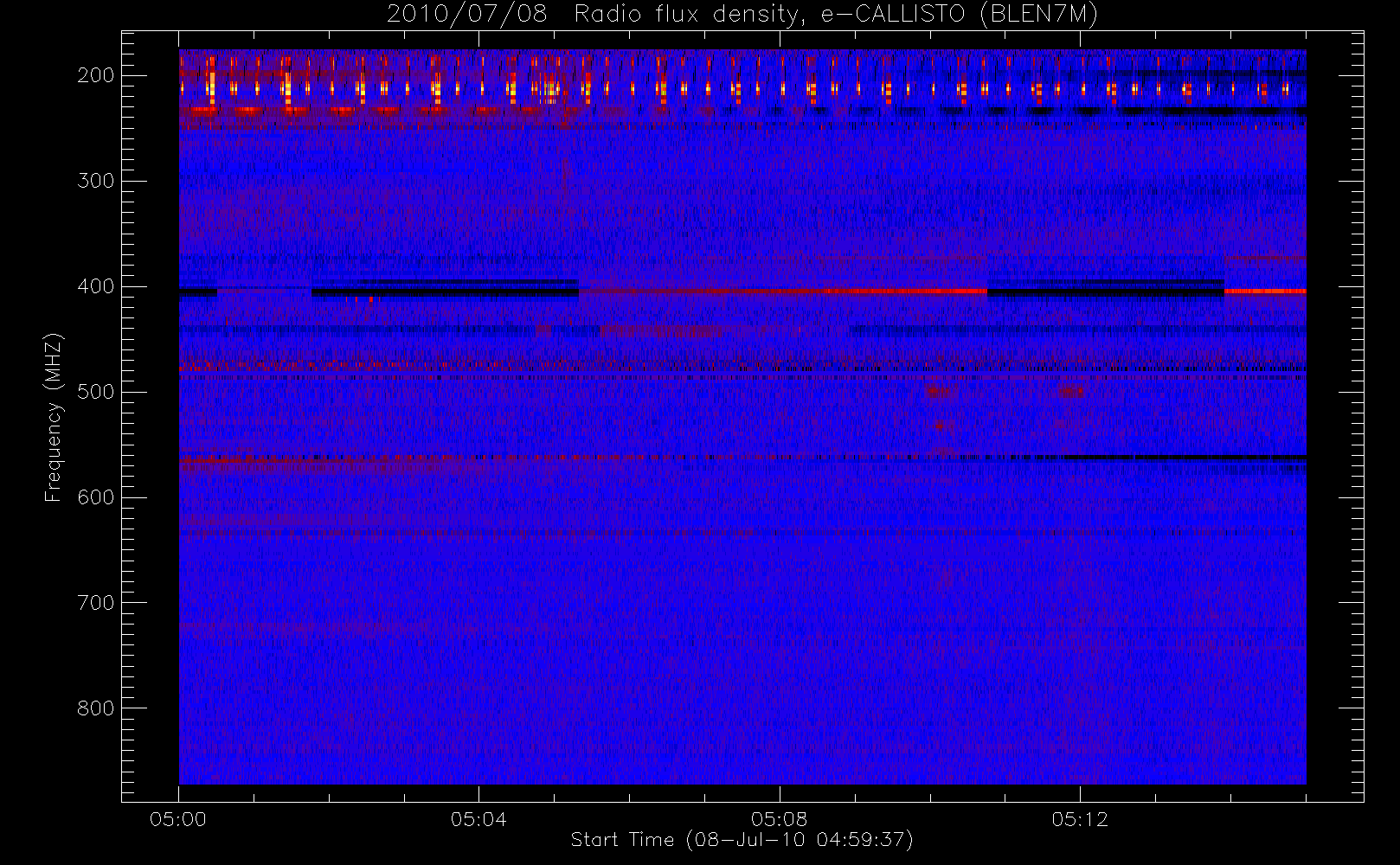Click the 400 frequency tick label
1400x865 pixels.
tap(95, 286)
